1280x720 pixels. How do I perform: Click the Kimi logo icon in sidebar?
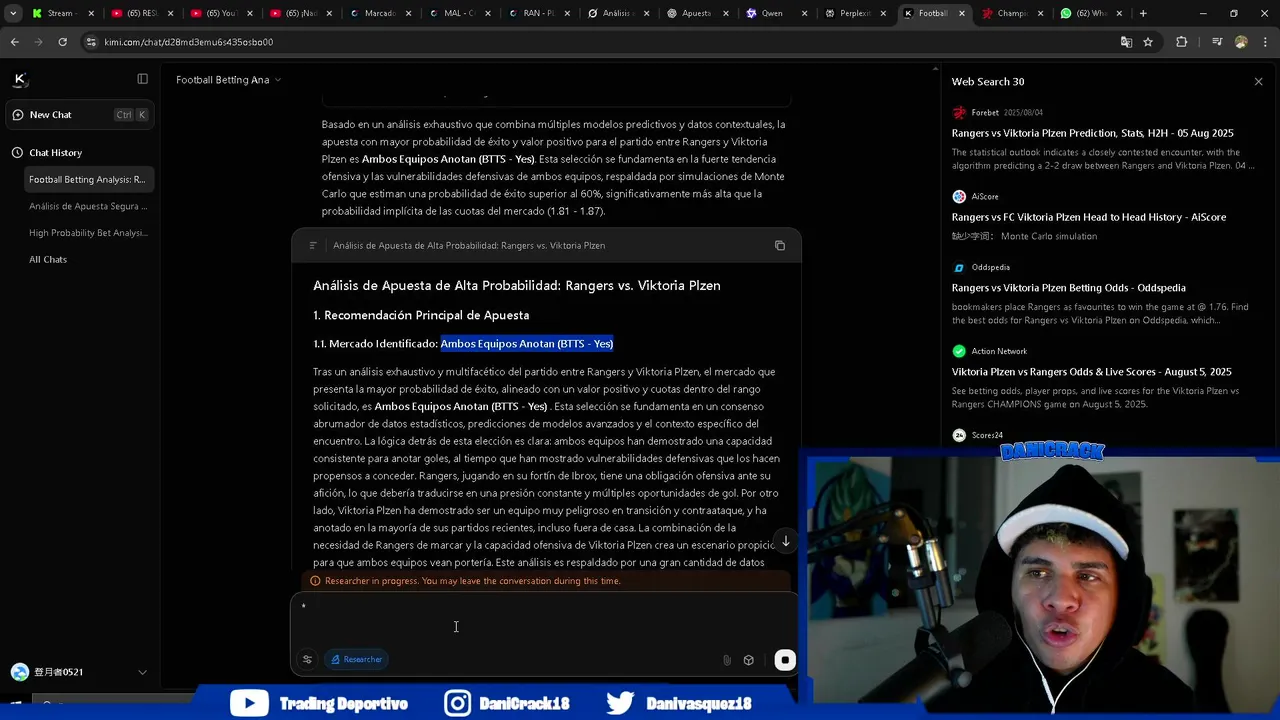pyautogui.click(x=19, y=79)
